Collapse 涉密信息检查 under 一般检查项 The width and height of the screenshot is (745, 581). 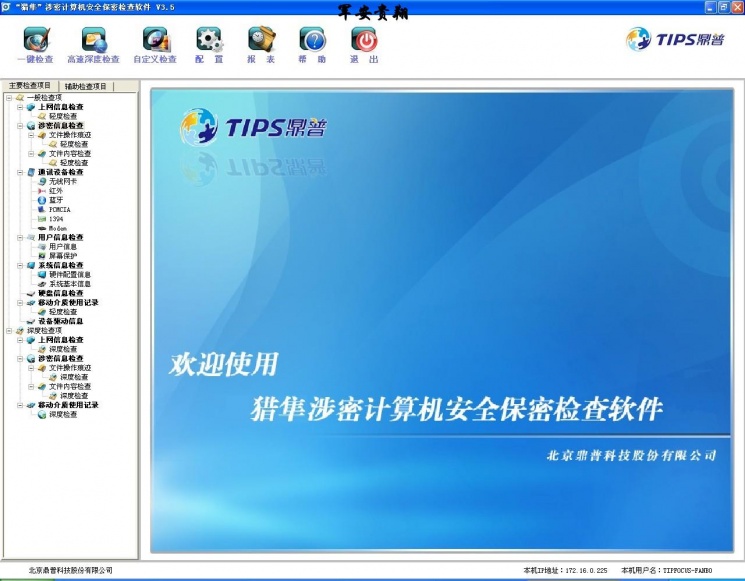20,126
